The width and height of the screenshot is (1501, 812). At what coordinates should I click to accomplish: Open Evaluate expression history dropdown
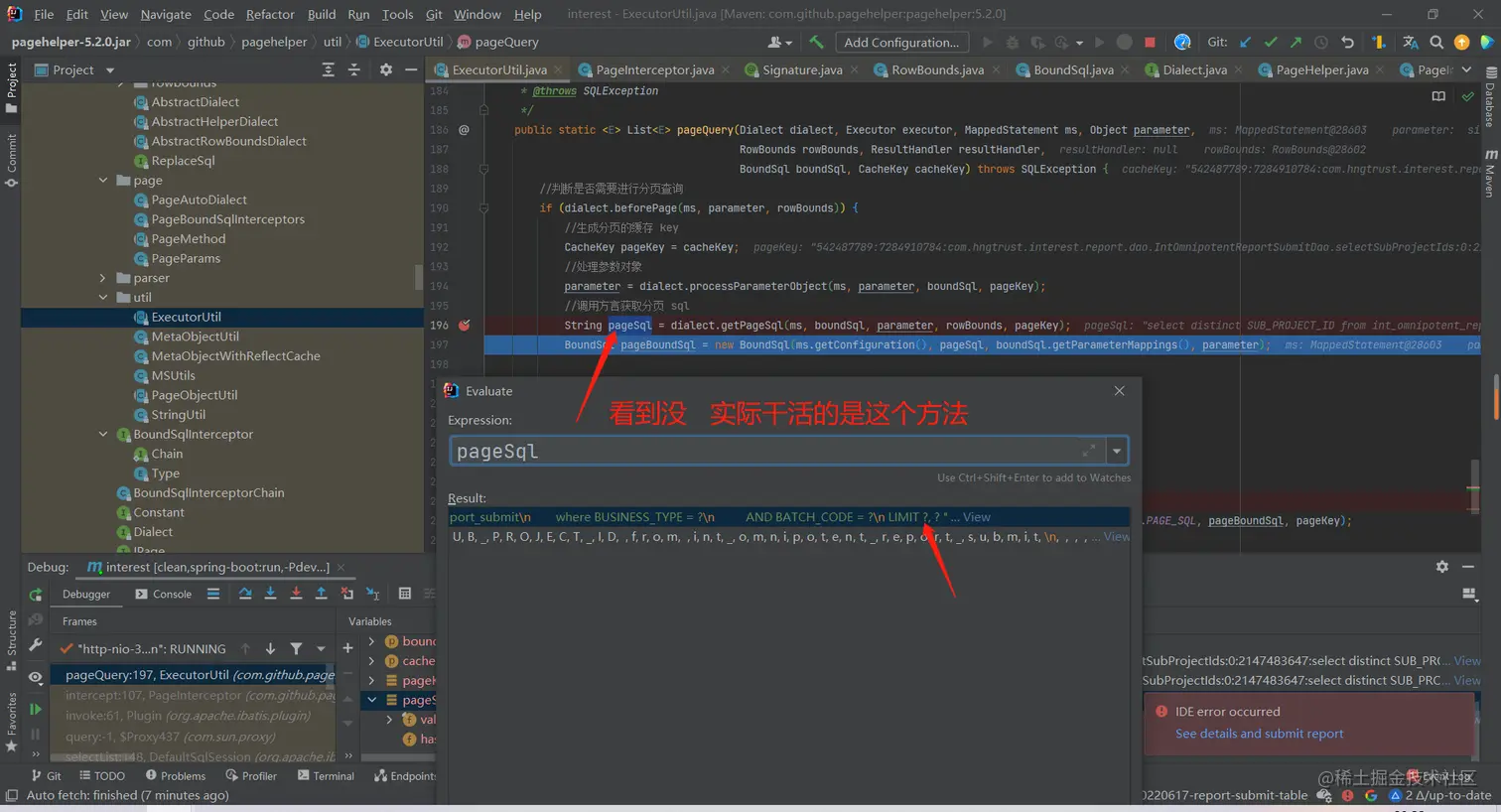coord(1117,451)
